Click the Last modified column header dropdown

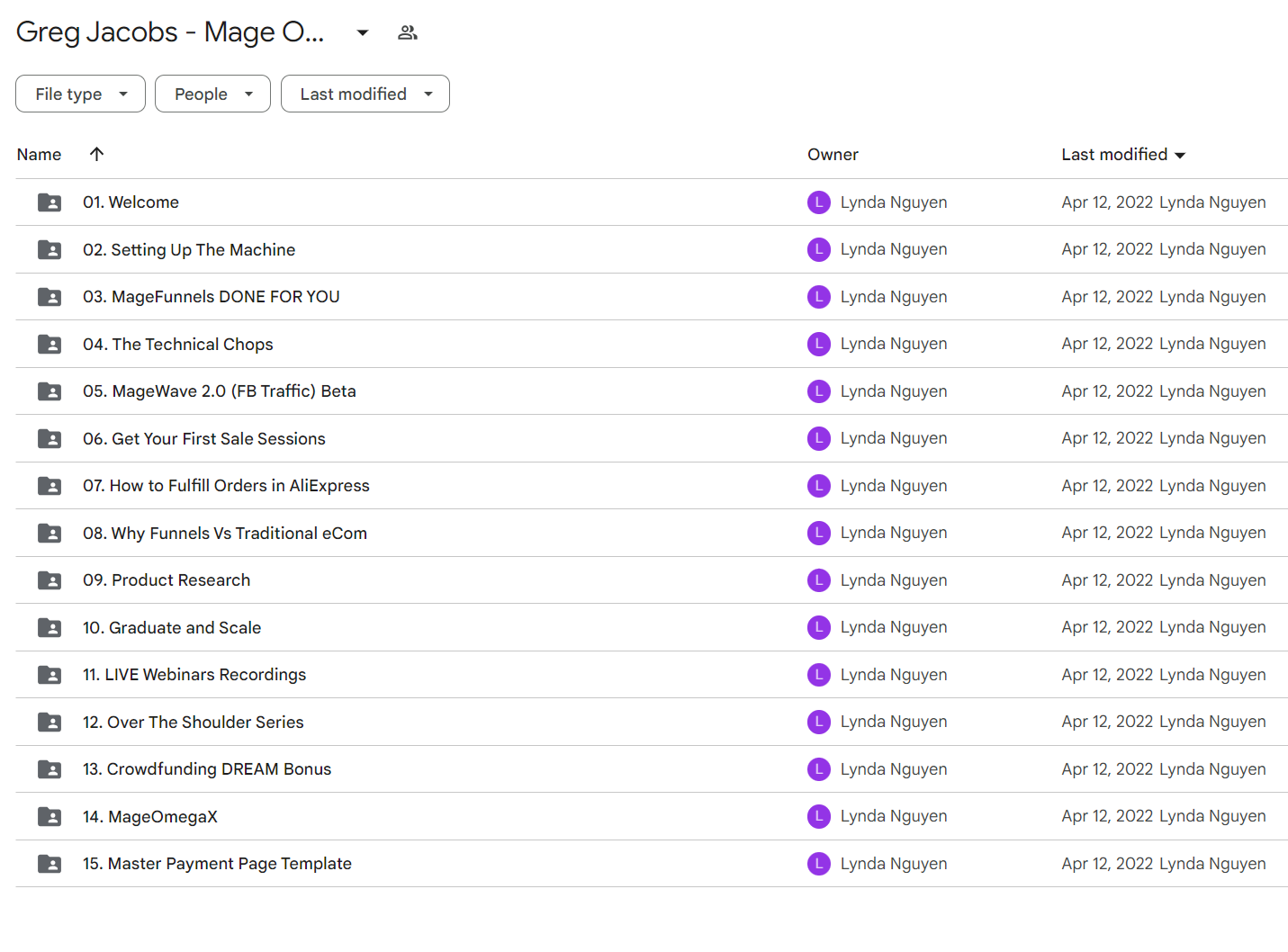coord(1123,155)
